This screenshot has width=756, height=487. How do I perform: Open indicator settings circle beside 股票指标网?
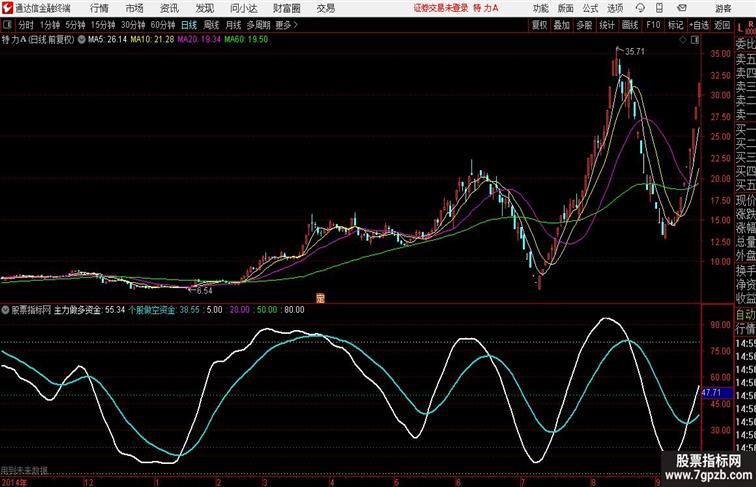click(x=5, y=310)
